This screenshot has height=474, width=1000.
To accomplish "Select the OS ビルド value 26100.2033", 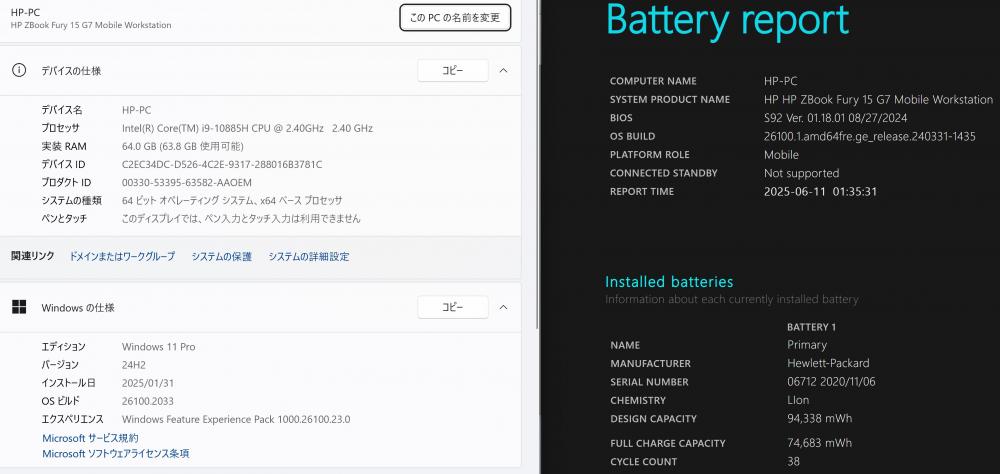I will coord(148,401).
